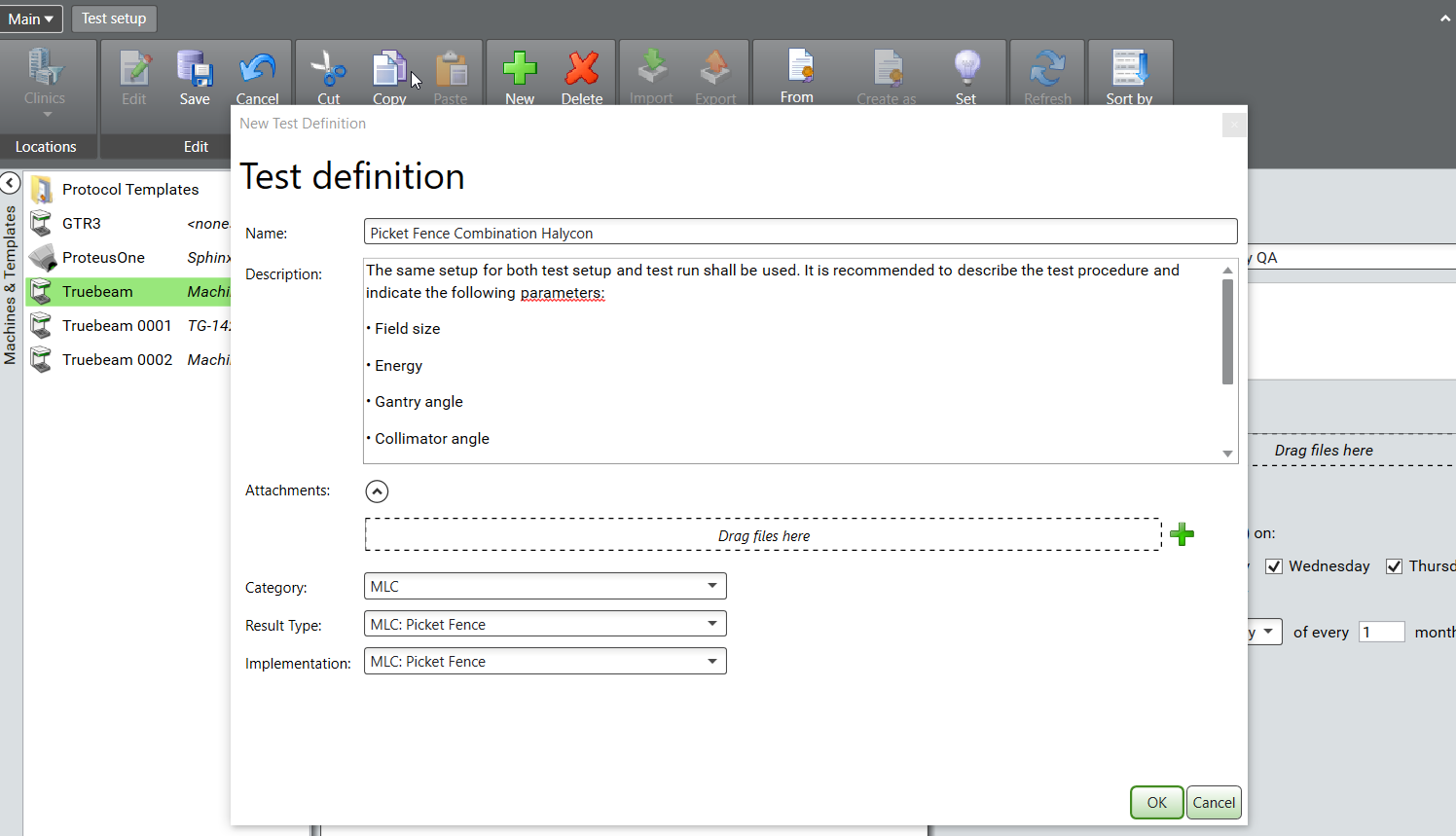Click the Cancel undo arrow icon

[257, 70]
